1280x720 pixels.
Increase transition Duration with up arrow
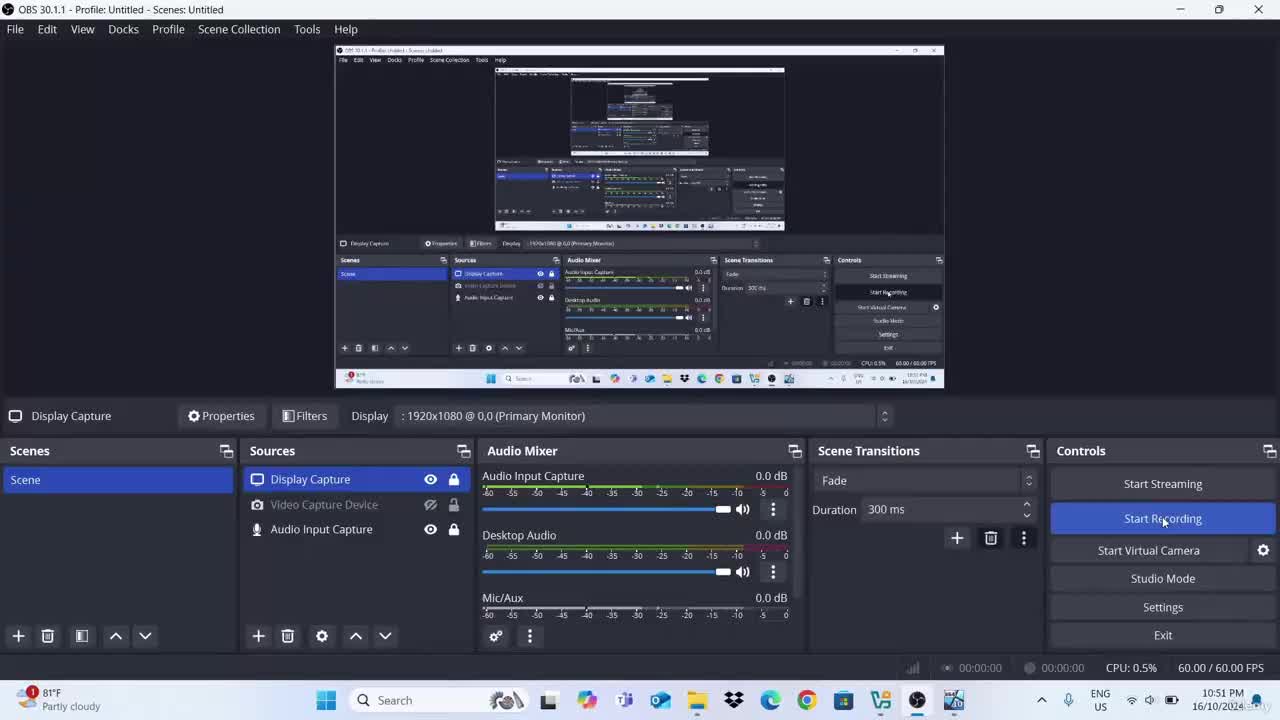1027,505
